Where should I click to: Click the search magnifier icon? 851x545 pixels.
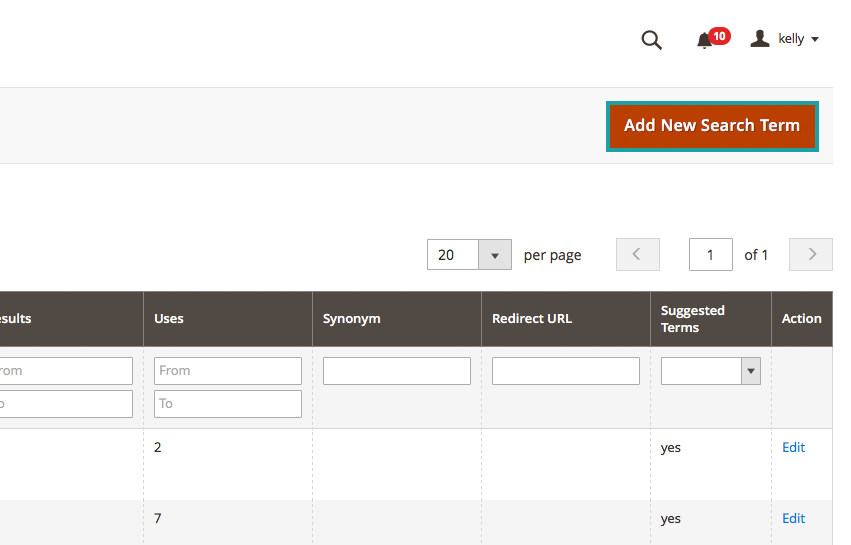[x=651, y=40]
